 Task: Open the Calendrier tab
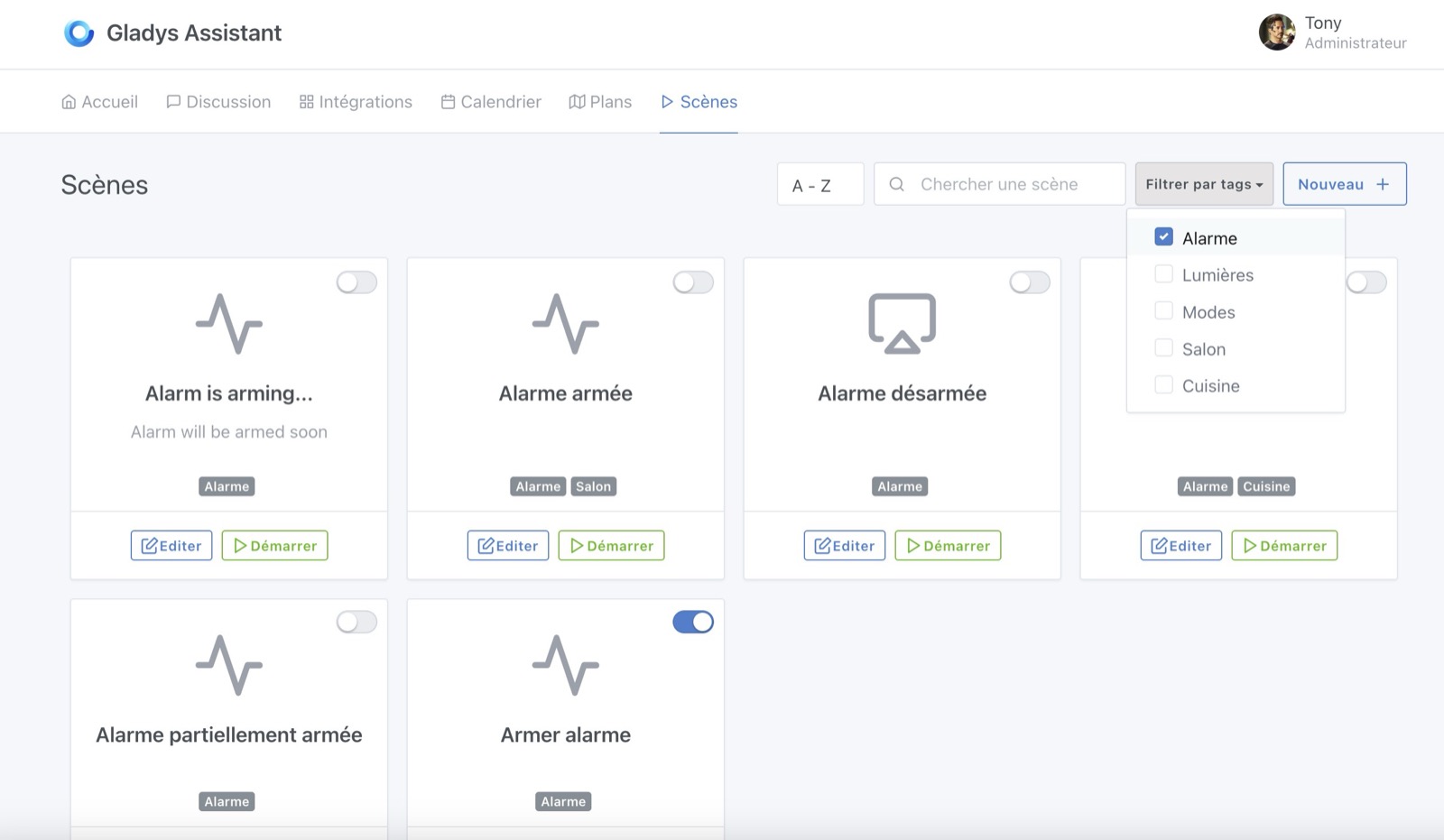[x=491, y=102]
